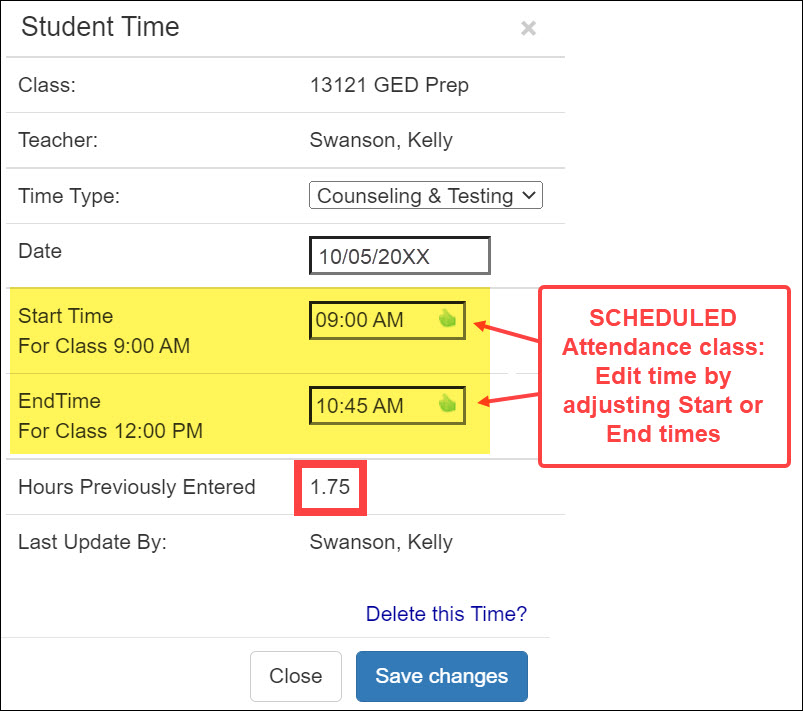Select the highlighted 1.75 hours value

pos(330,487)
